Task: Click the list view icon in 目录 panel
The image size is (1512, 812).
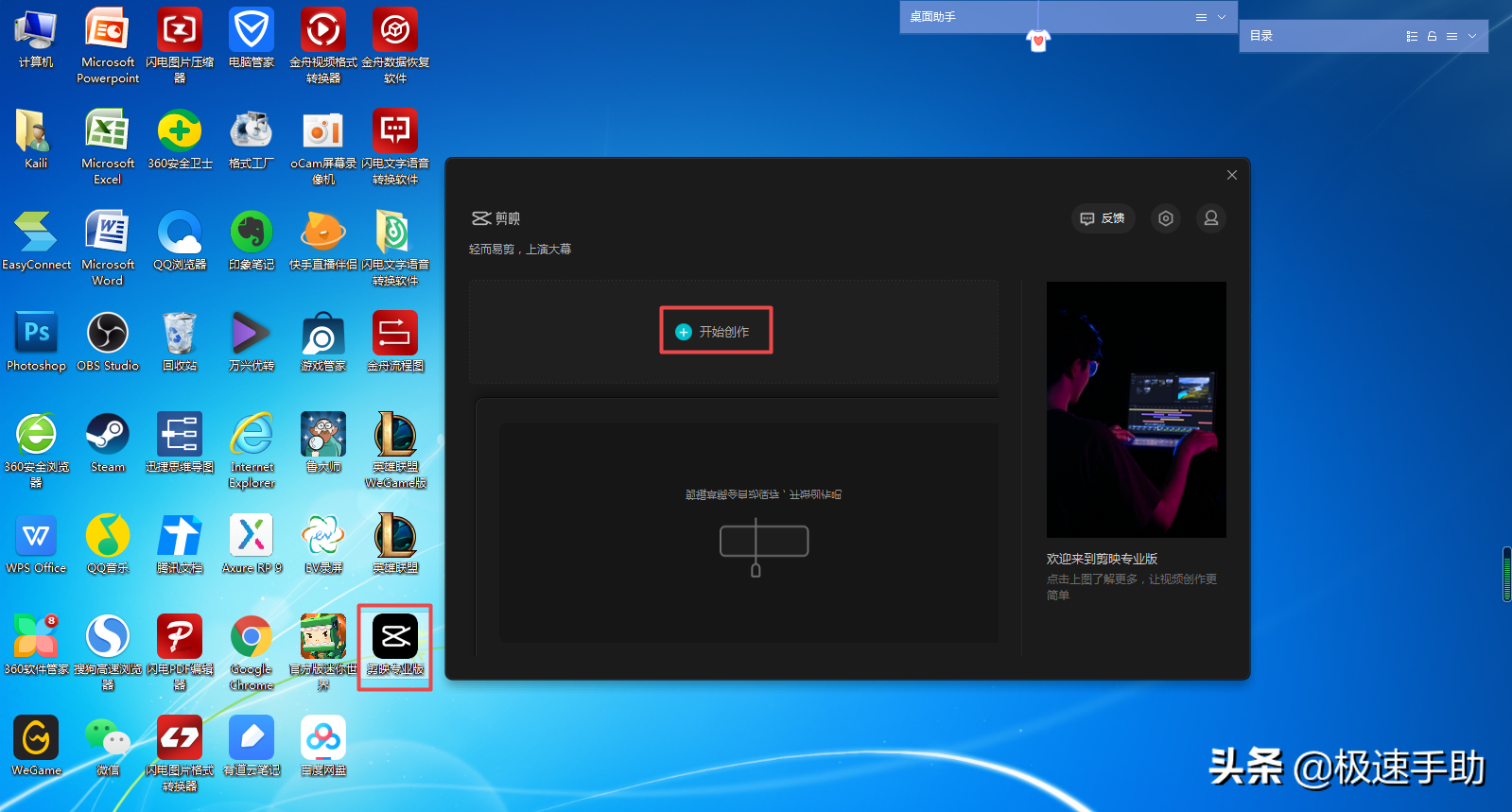Action: (x=1412, y=36)
